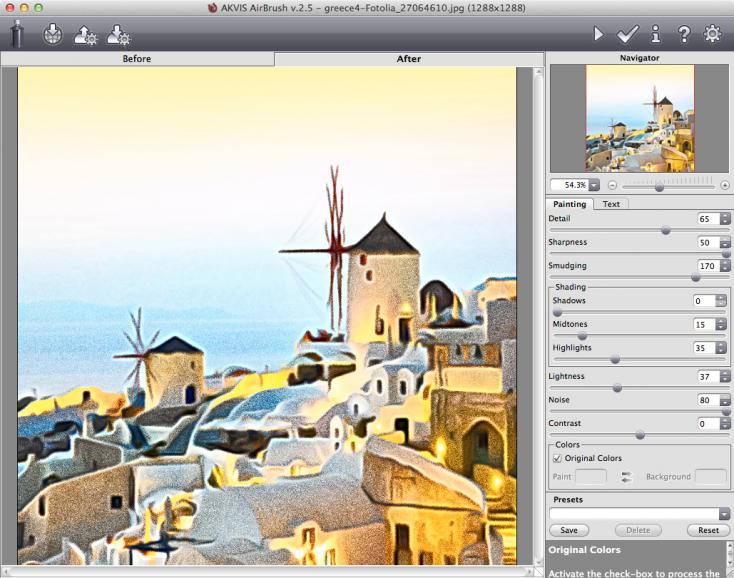Click the Open image toolbar icon

(52, 34)
